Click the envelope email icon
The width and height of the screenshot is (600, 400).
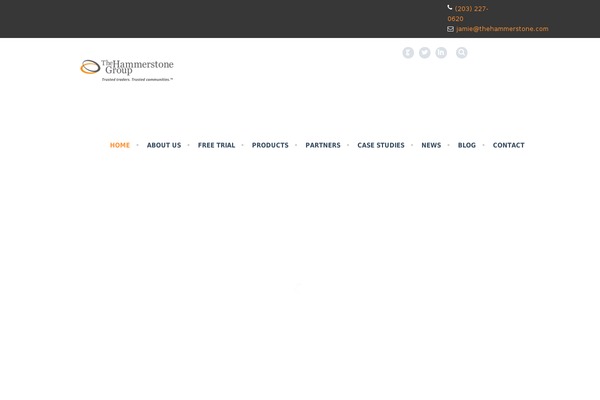click(450, 29)
